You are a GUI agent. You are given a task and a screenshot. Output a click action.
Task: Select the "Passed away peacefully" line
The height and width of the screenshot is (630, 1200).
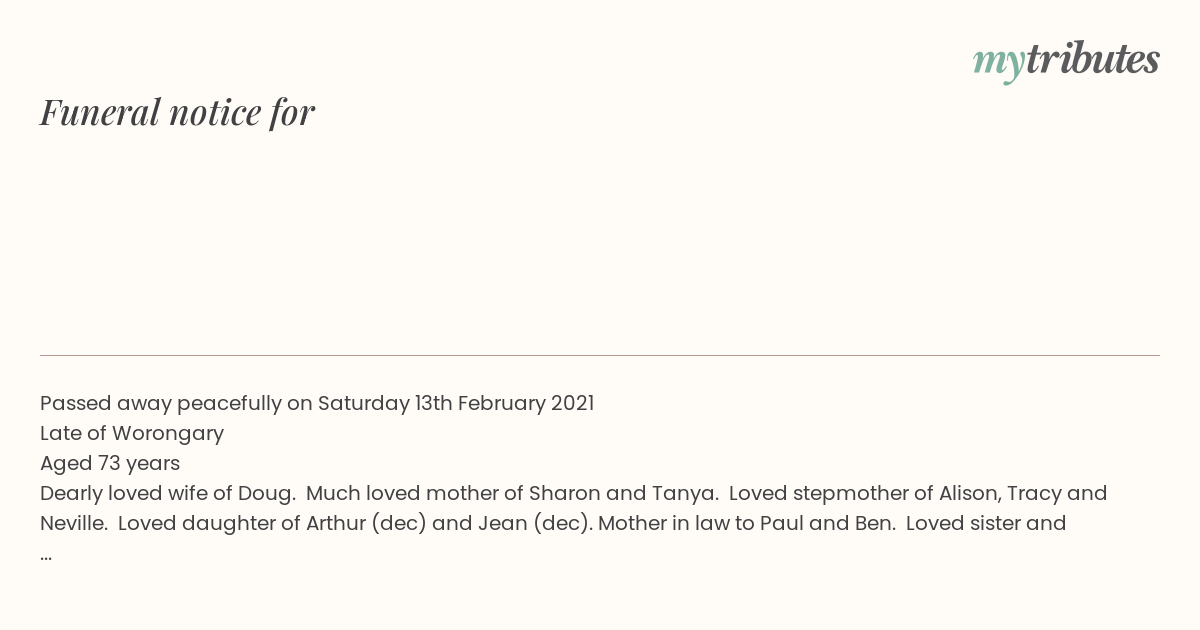point(317,403)
